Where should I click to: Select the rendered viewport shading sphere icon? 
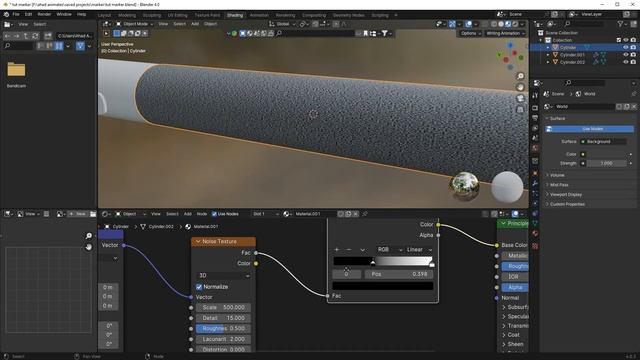coord(516,24)
